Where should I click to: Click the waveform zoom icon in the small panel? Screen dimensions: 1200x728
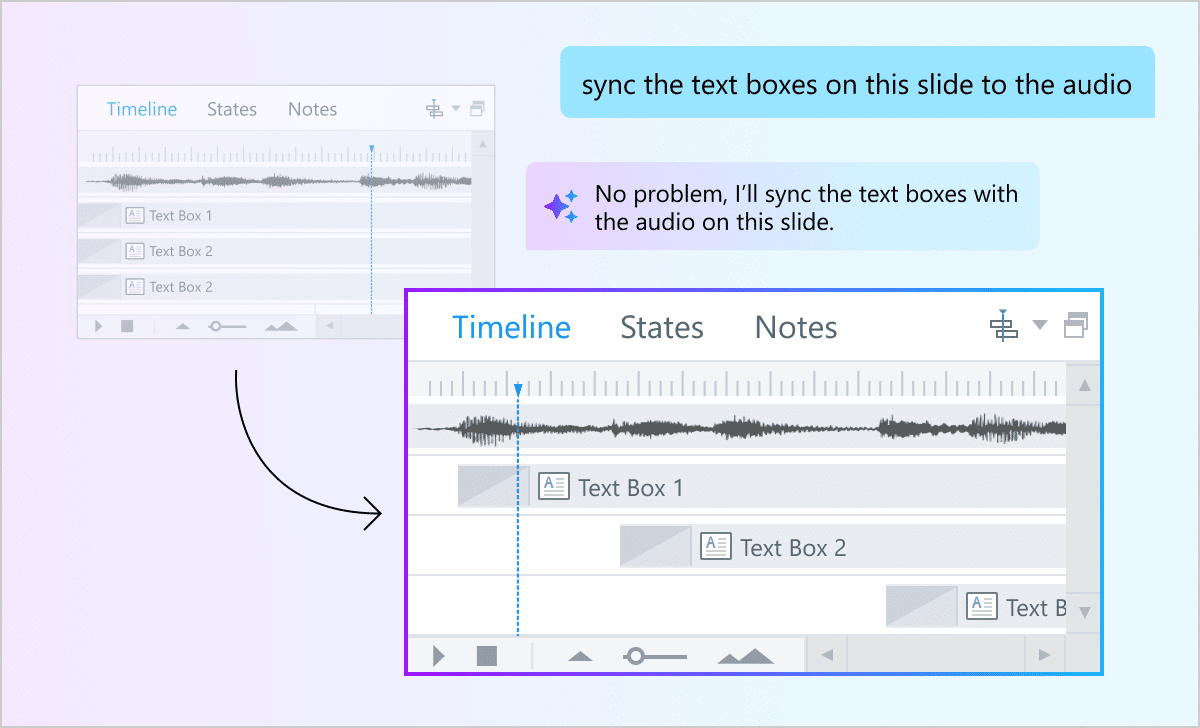click(x=283, y=325)
